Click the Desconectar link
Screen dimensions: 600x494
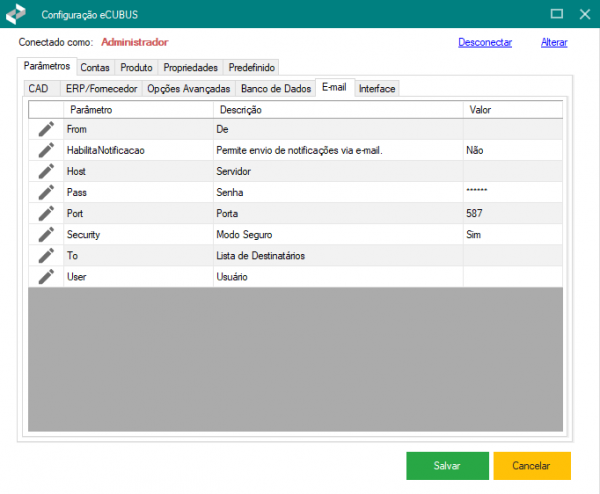[485, 42]
